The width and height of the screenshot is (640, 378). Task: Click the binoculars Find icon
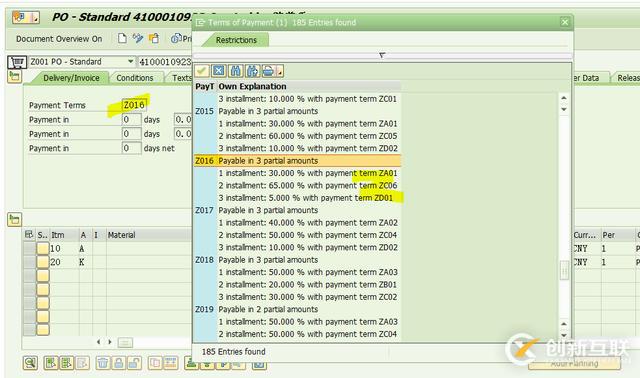tap(236, 71)
